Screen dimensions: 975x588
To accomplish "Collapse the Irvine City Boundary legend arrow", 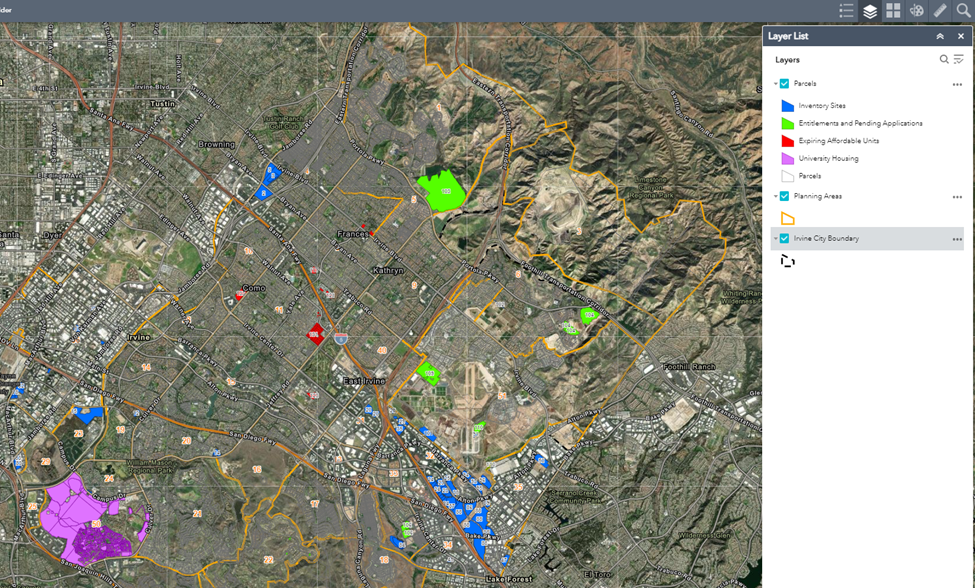I will [x=775, y=238].
